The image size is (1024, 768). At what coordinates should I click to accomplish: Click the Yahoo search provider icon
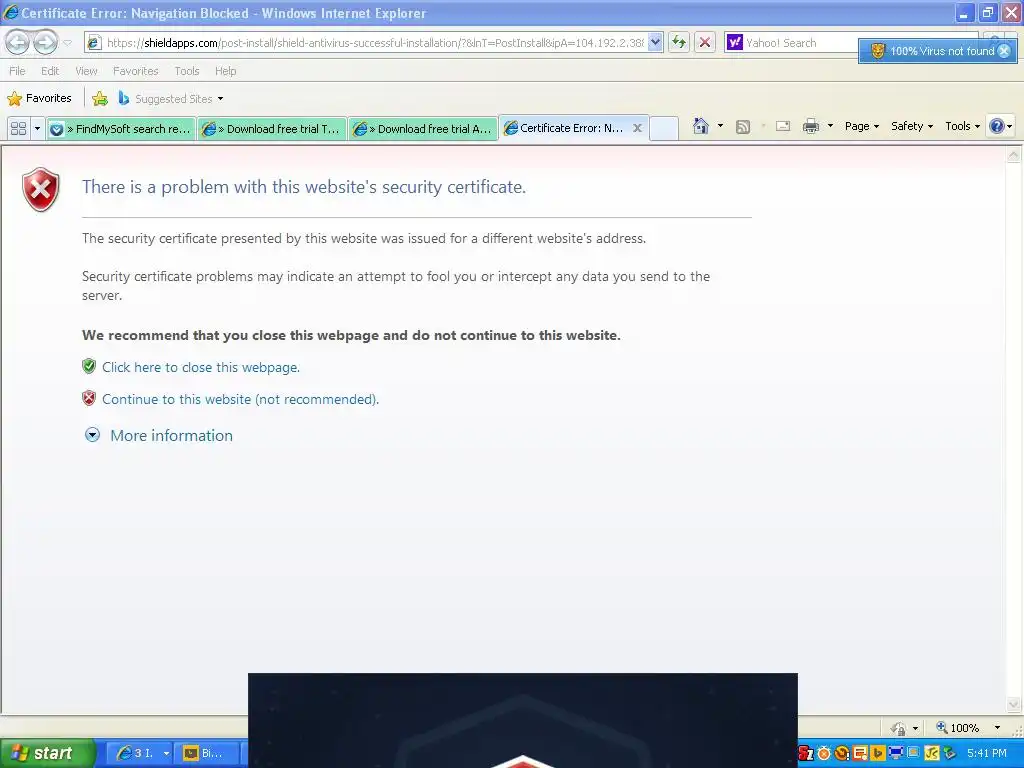pos(735,43)
